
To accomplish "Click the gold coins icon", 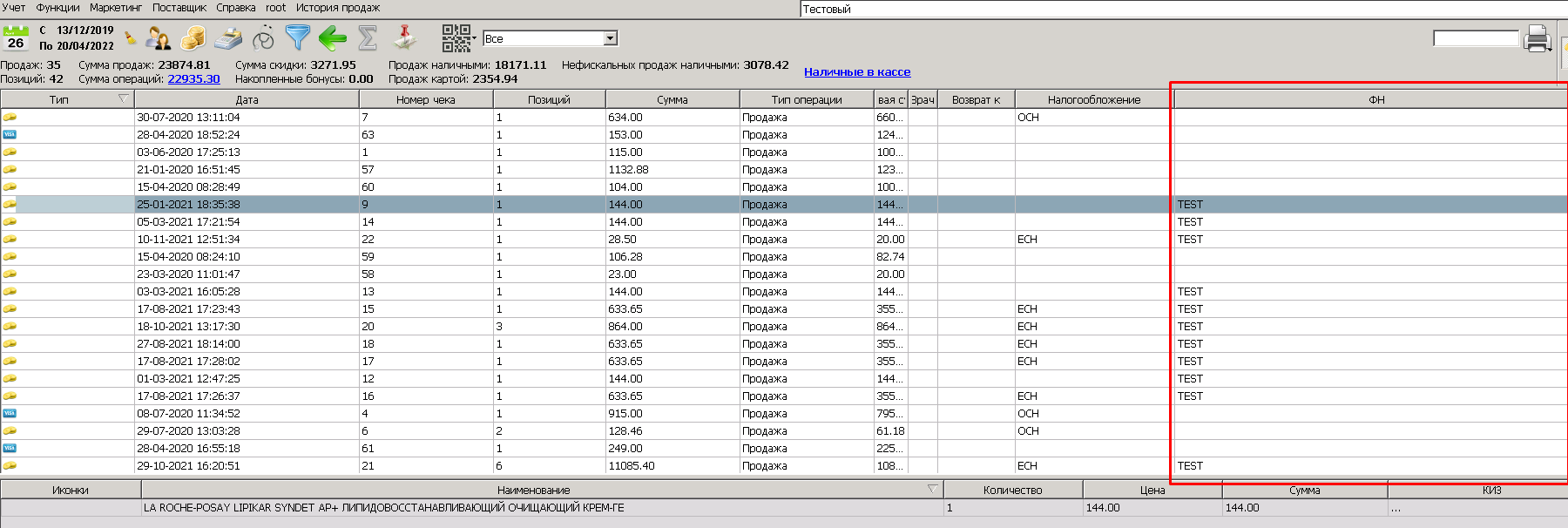I will coord(193,38).
